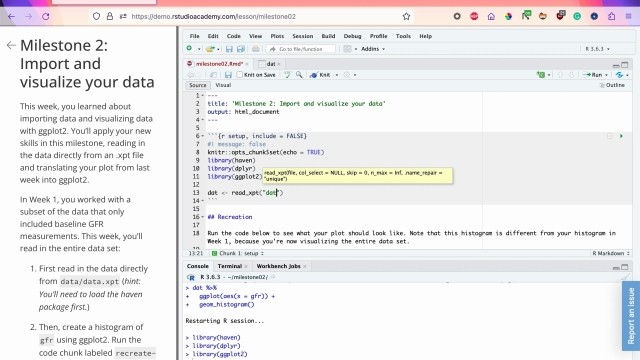
Task: Open the Profile menu
Action: [378, 36]
